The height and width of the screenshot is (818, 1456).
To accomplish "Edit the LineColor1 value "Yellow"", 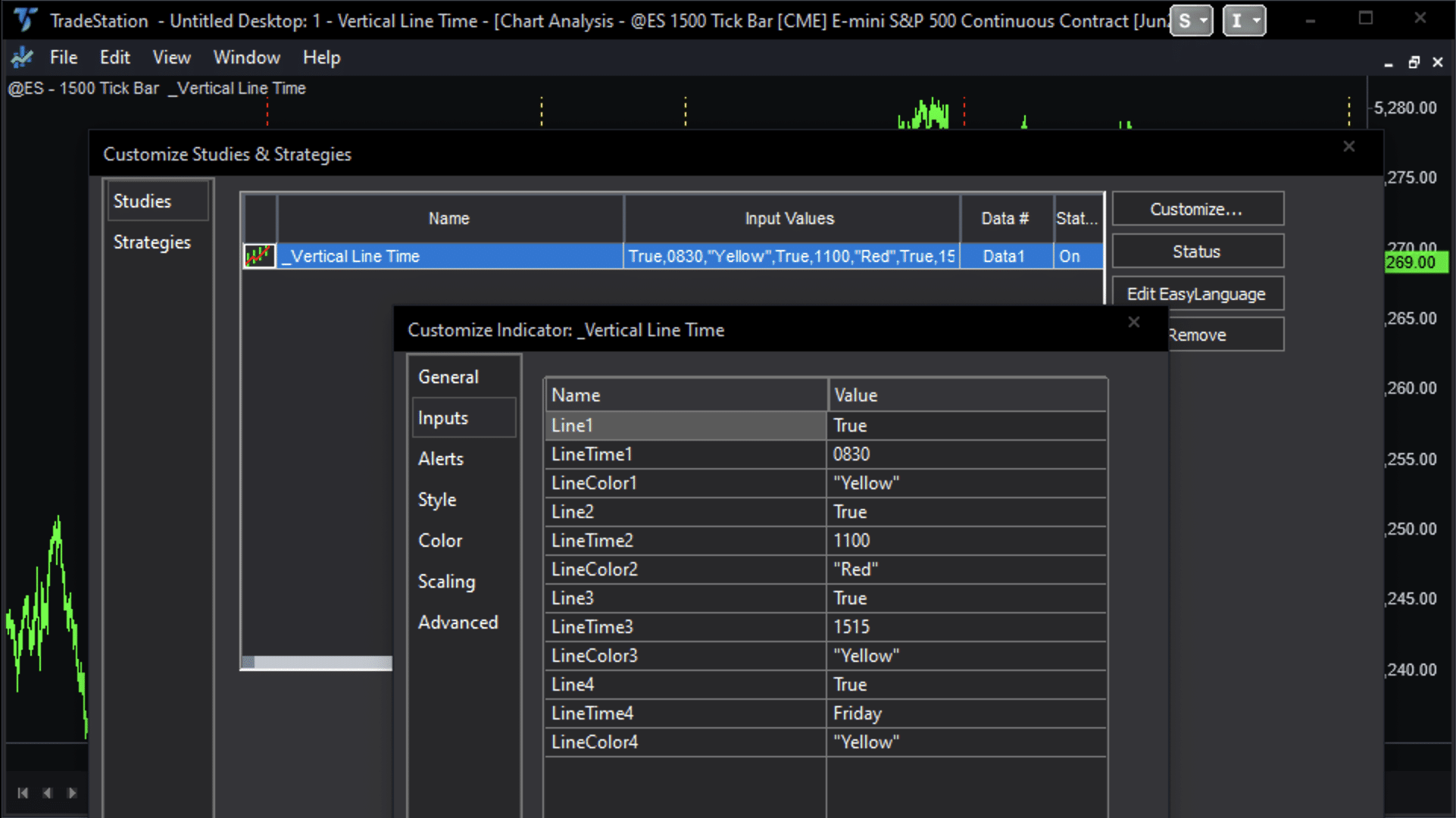I will (x=967, y=483).
